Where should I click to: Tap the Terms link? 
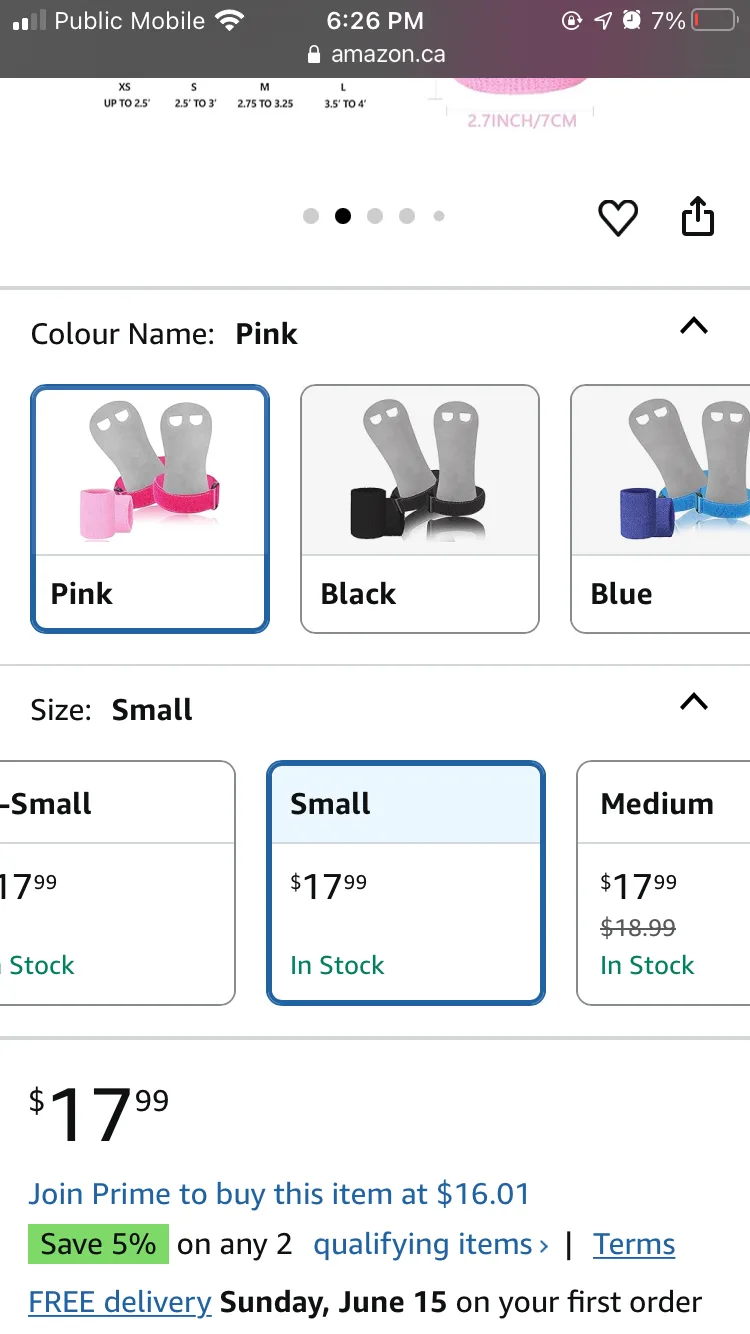tap(633, 1244)
